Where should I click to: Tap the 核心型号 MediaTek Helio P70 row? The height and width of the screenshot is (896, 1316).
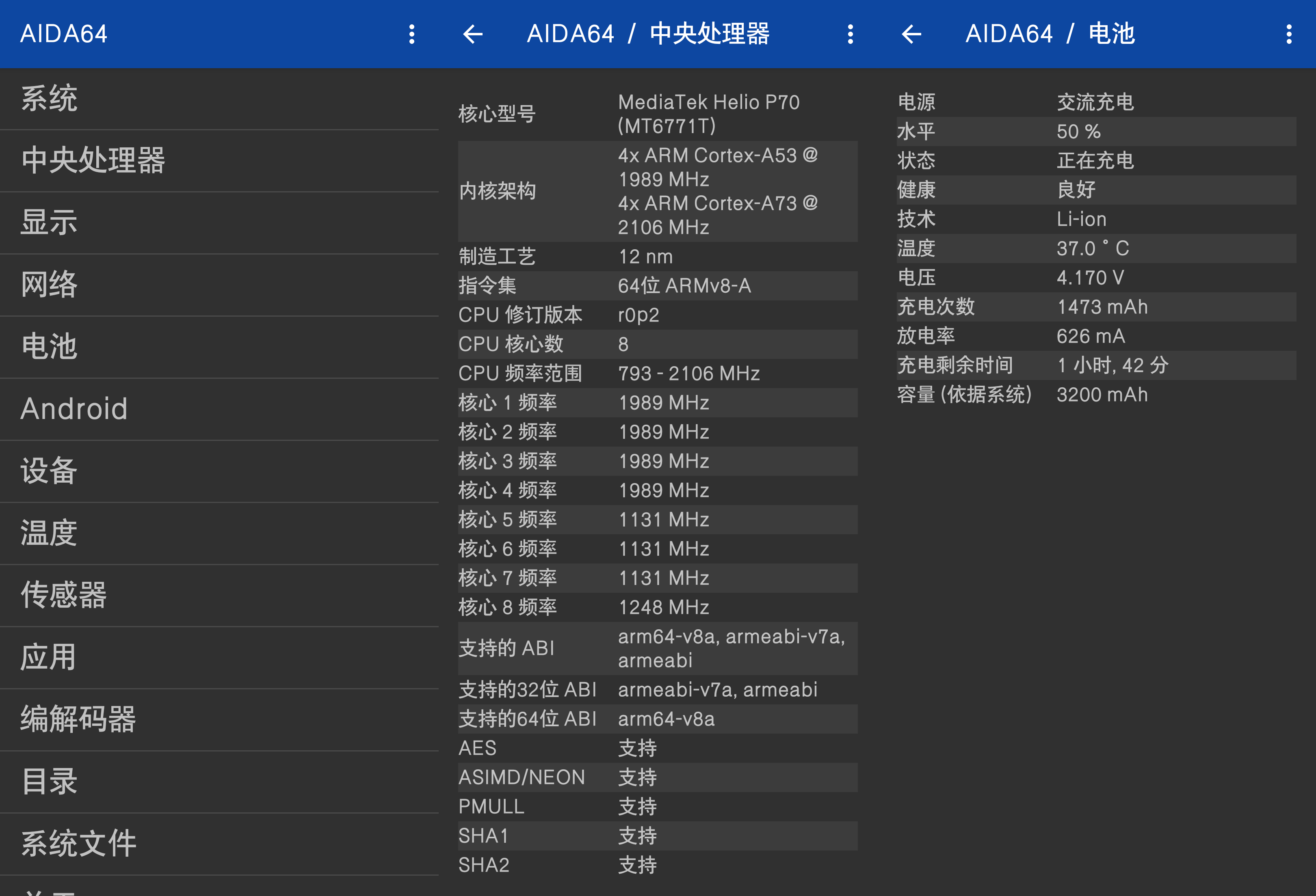coord(657,114)
